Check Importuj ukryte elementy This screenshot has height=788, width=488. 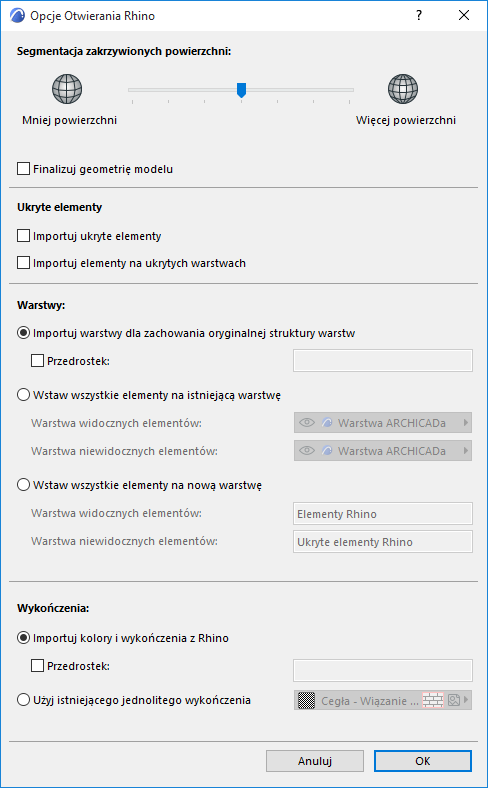point(24,235)
